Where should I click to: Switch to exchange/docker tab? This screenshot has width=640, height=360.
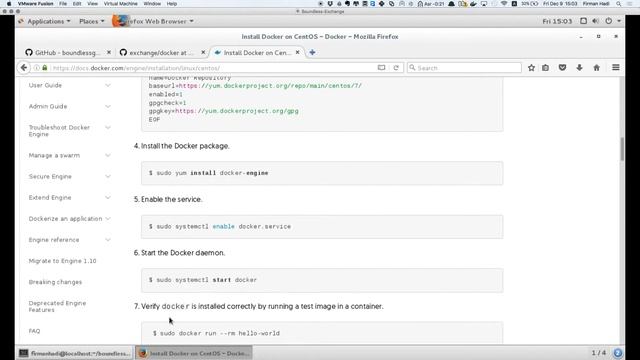coord(162,53)
